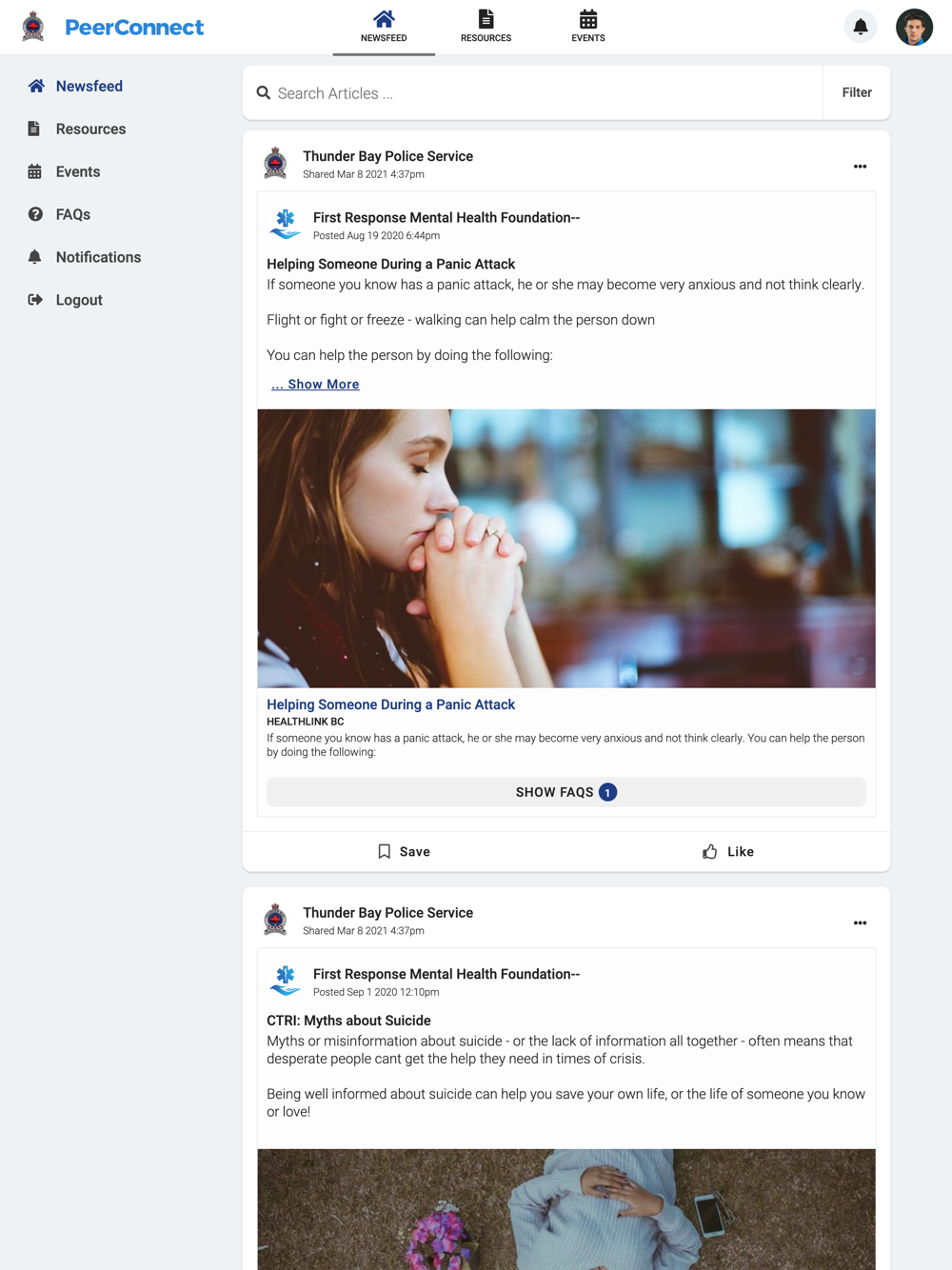Screen dimensions: 952x1270
Task: Open the praying woman article image
Action: tap(566, 548)
